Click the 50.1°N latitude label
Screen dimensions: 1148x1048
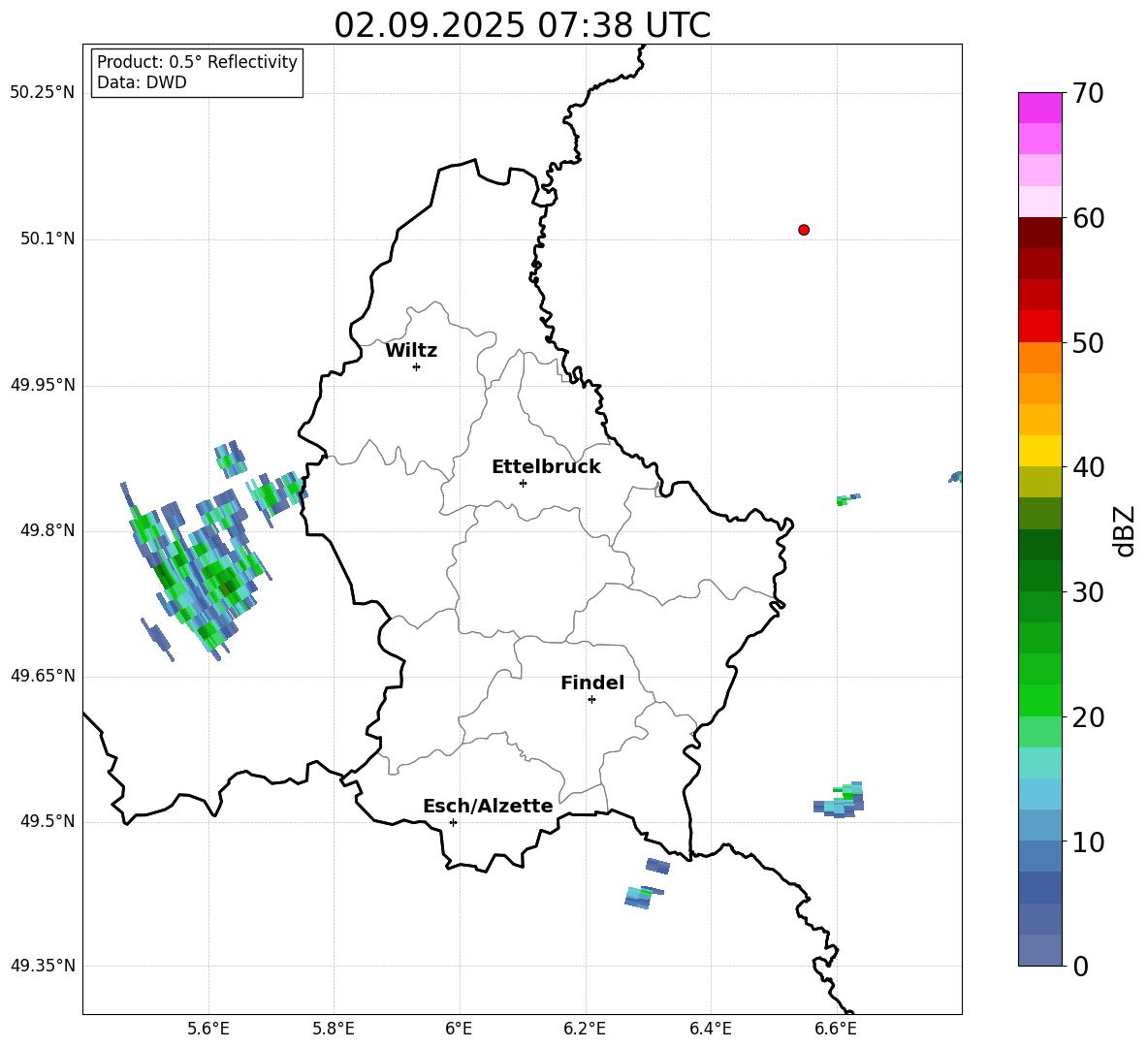tap(47, 239)
